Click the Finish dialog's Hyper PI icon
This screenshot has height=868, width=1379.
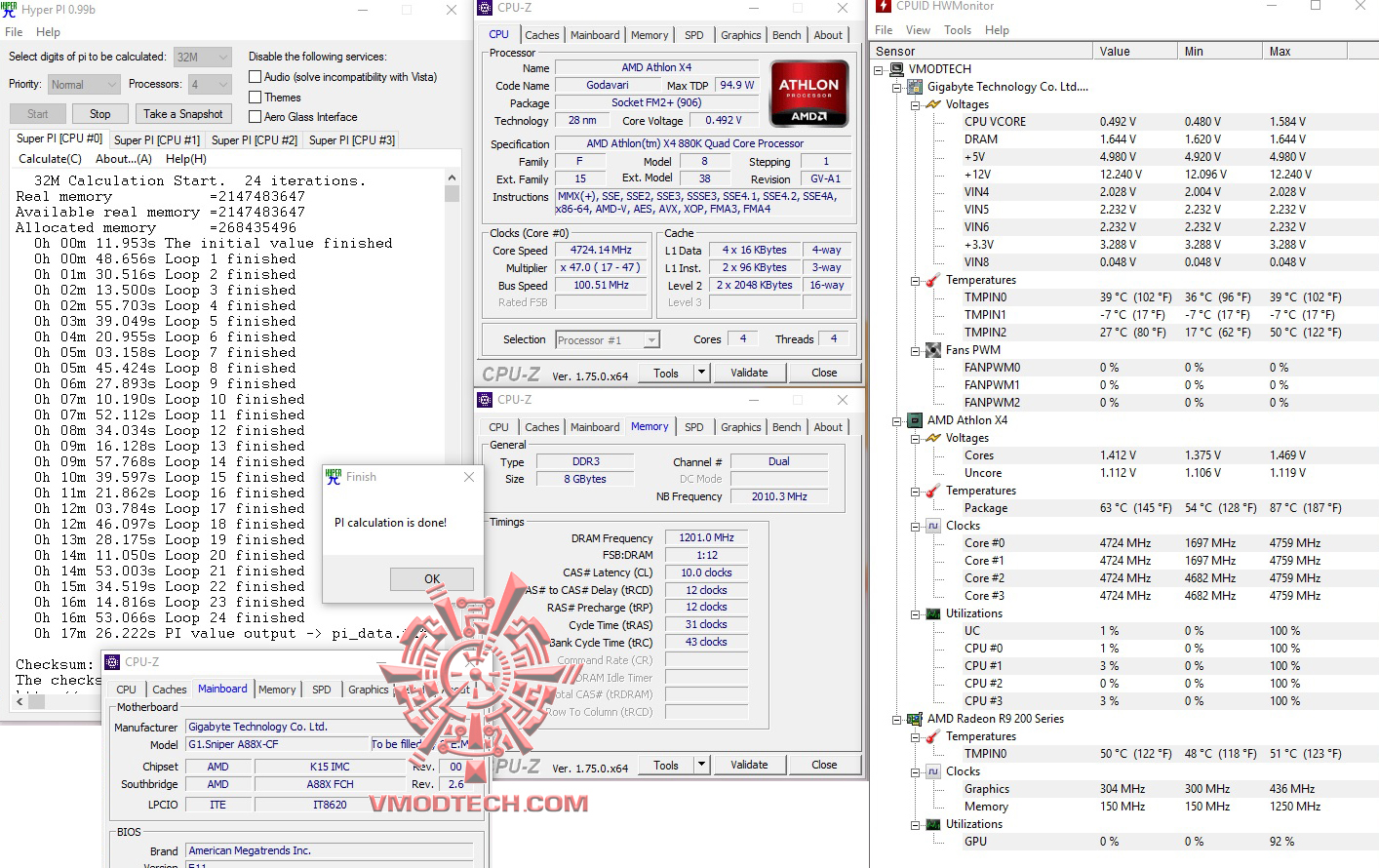tap(334, 477)
